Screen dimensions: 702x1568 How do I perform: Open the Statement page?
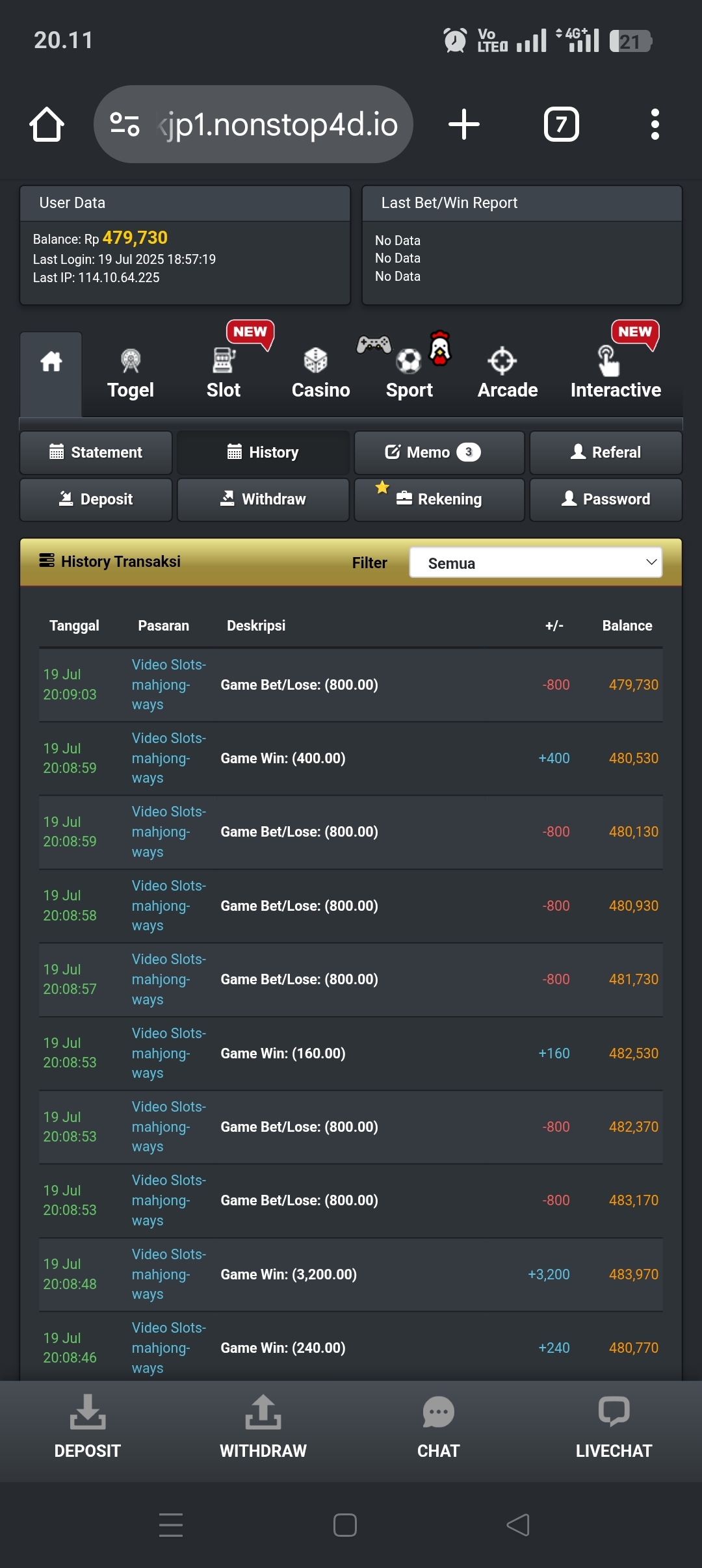[x=96, y=452]
